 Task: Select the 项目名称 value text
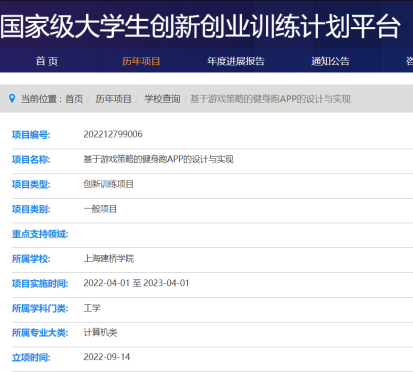tap(158, 159)
